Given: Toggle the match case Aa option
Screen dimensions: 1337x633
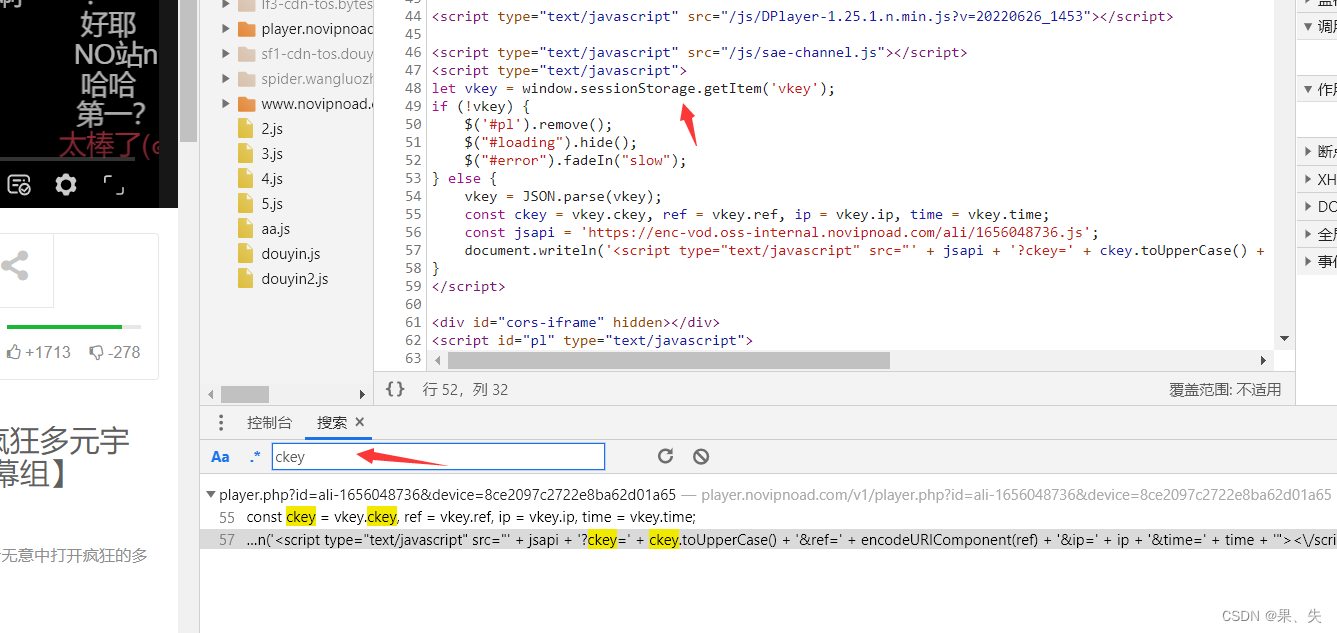Looking at the screenshot, I should (220, 457).
